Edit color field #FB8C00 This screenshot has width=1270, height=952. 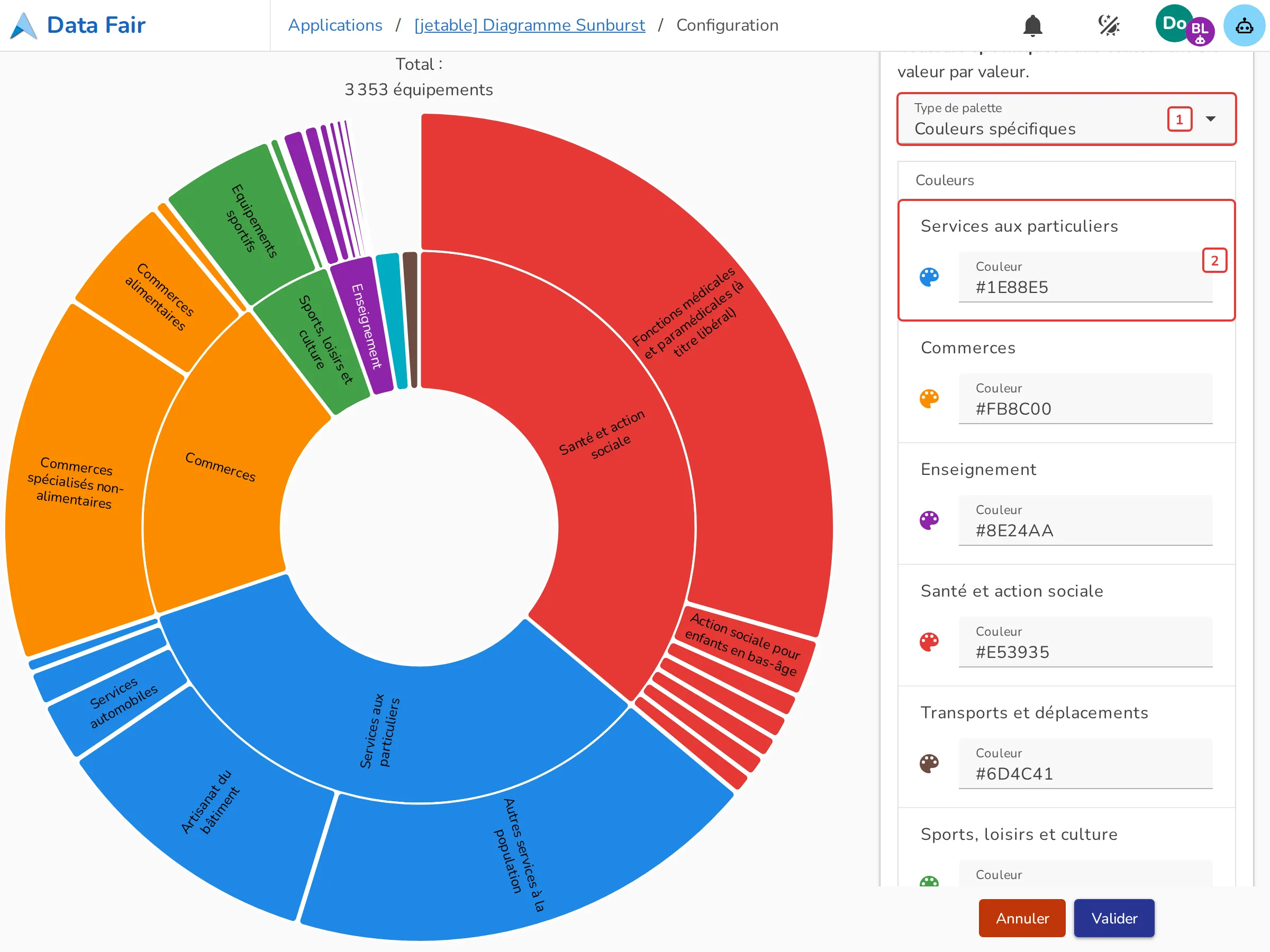1085,399
